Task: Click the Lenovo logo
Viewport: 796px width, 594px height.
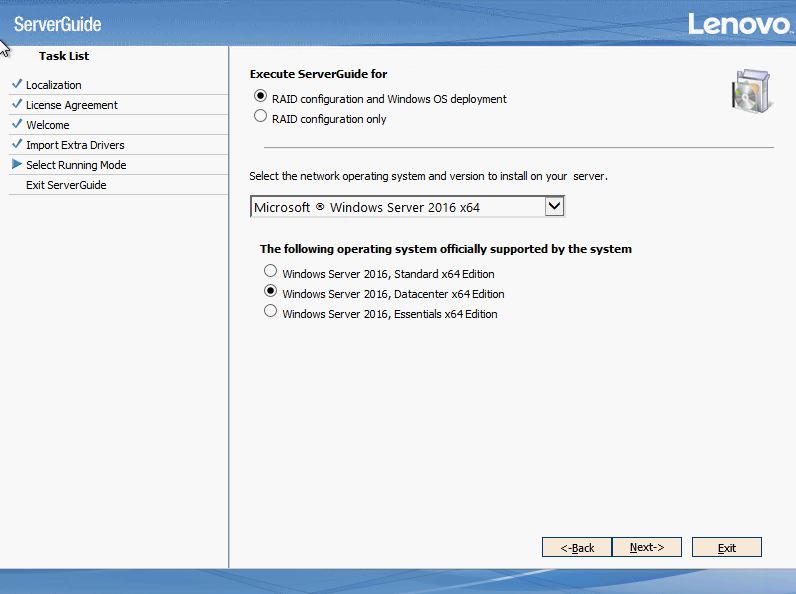Action: pos(739,24)
